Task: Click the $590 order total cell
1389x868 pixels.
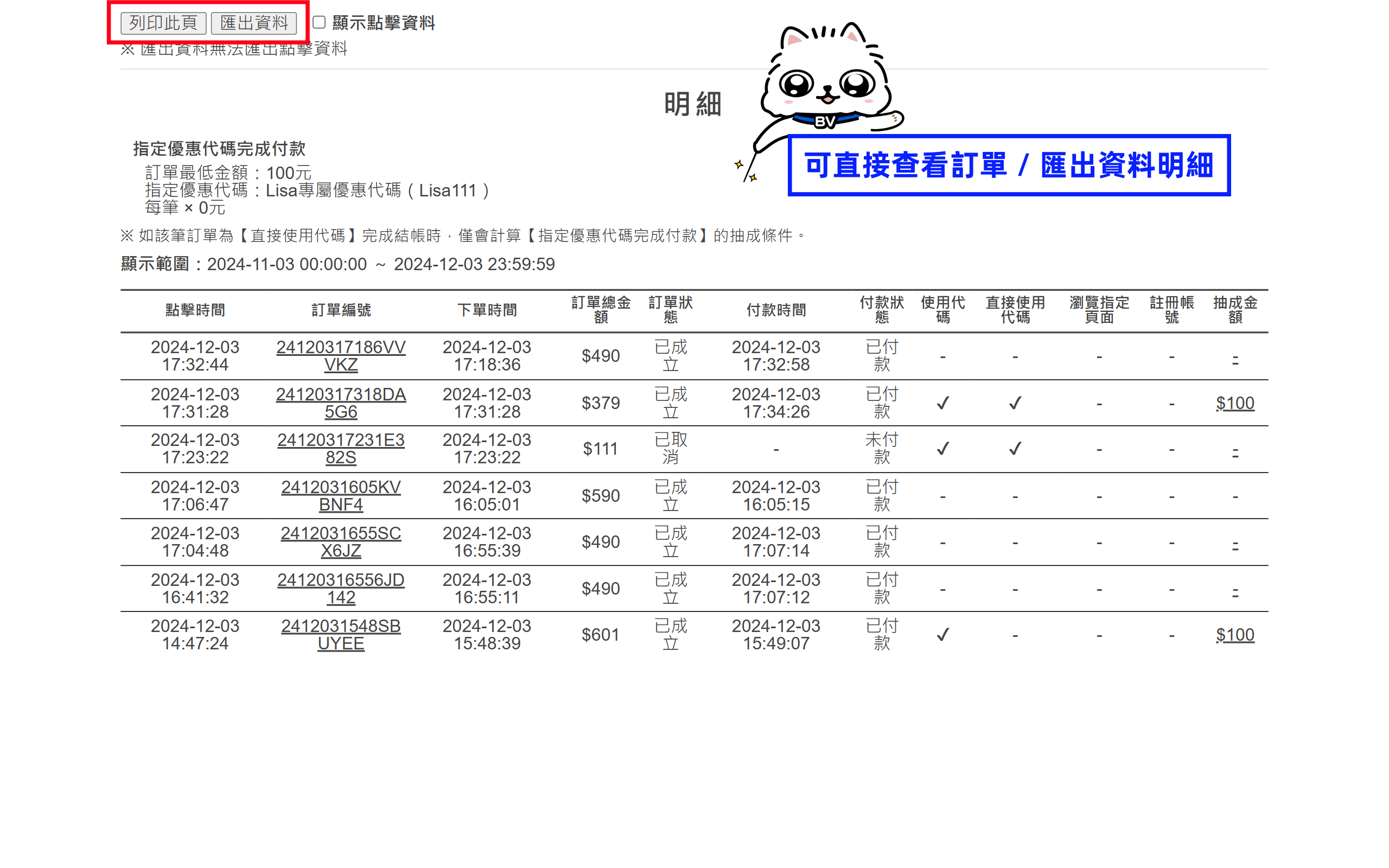Action: pos(601,495)
